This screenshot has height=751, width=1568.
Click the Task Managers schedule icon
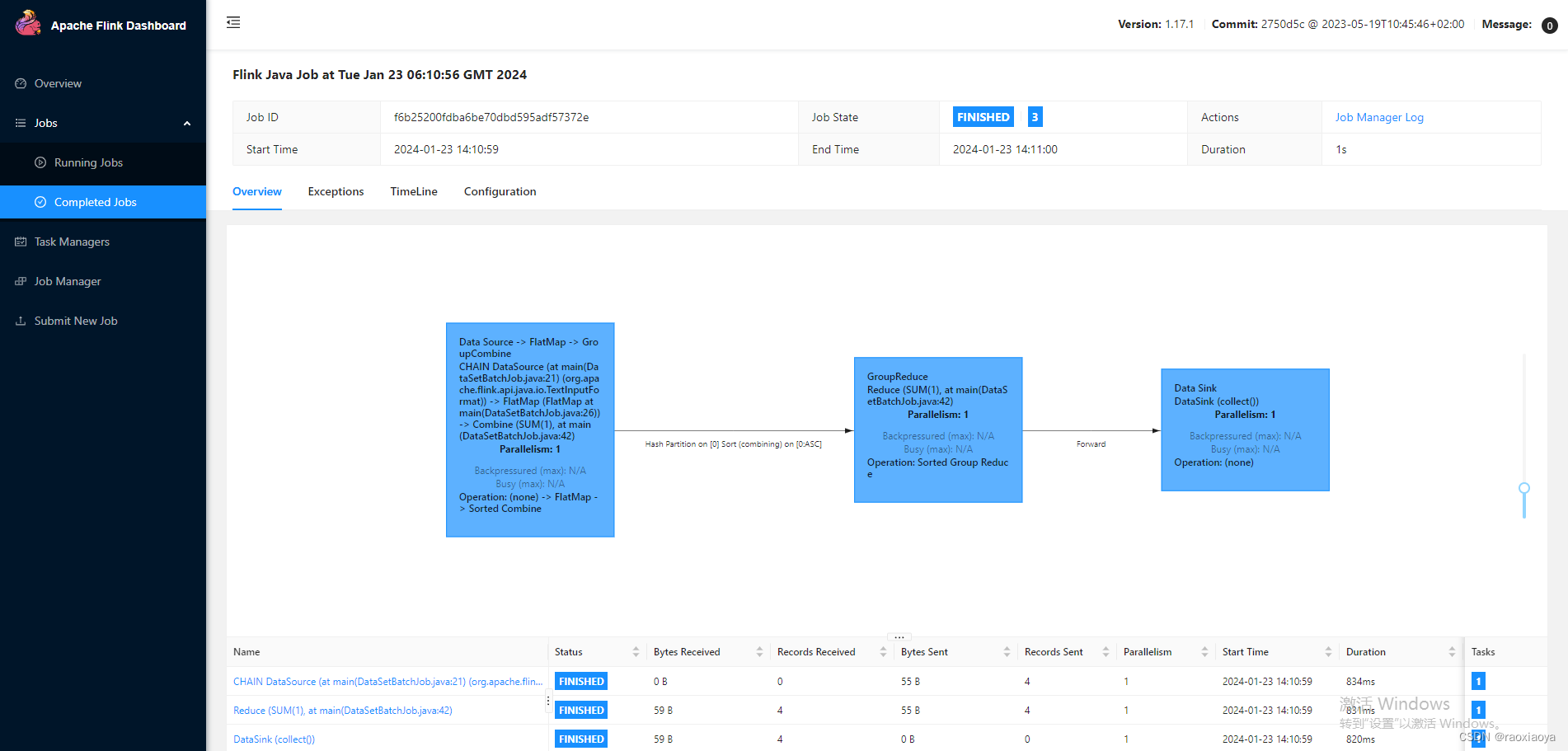21,242
